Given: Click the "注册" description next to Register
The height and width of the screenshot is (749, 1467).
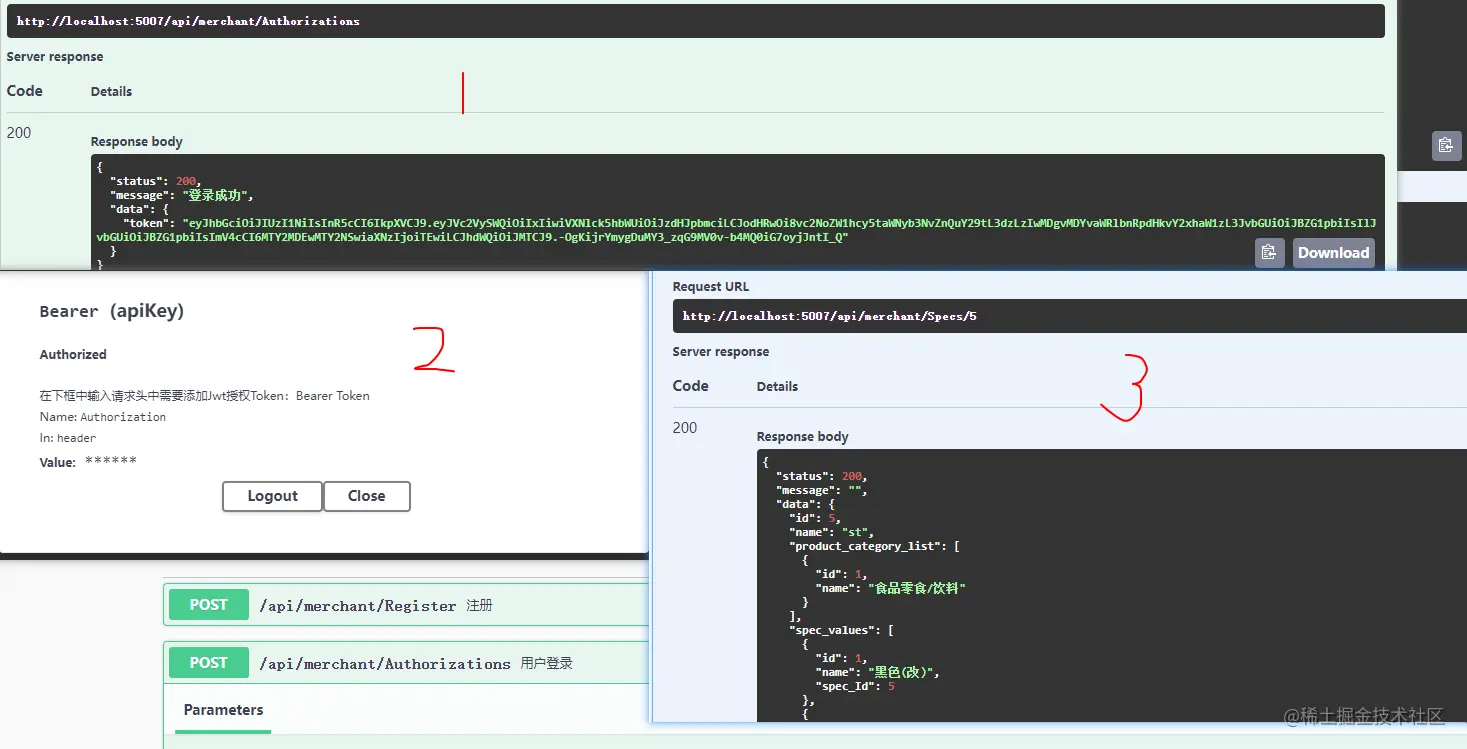Looking at the screenshot, I should pyautogui.click(x=479, y=606).
